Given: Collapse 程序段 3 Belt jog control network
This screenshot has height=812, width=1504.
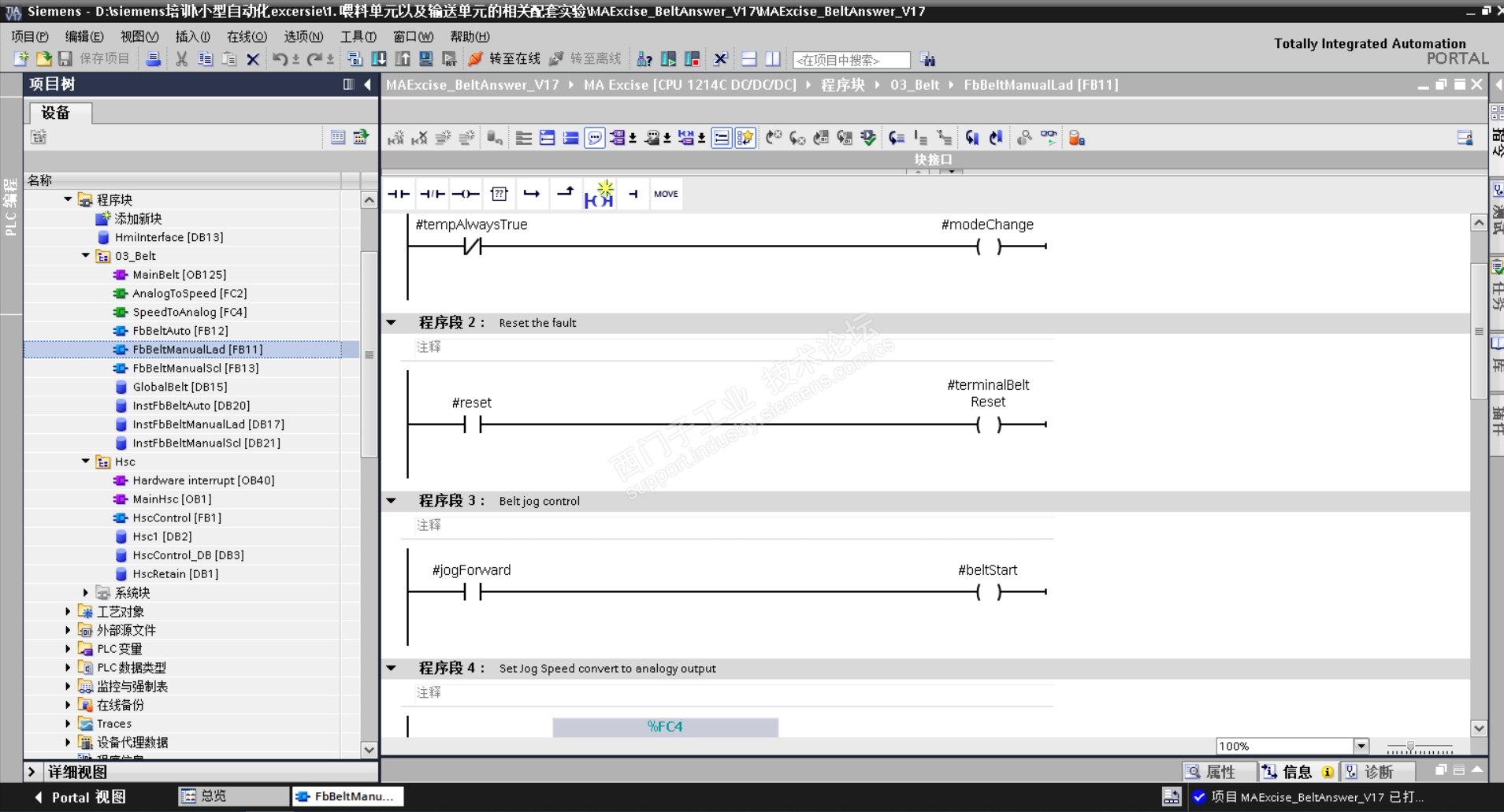Looking at the screenshot, I should [391, 500].
